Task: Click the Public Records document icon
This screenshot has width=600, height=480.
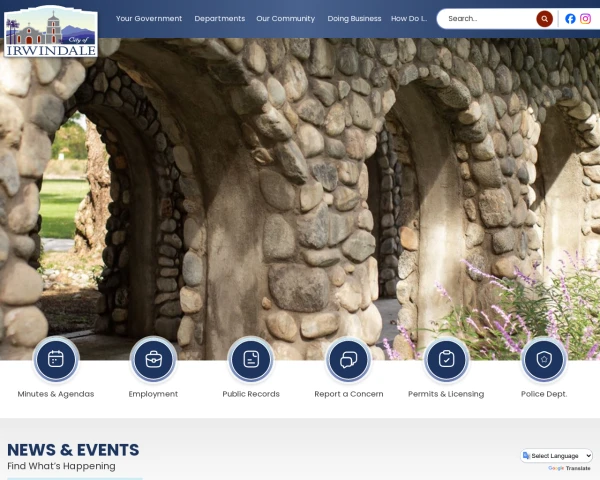Action: [251, 359]
